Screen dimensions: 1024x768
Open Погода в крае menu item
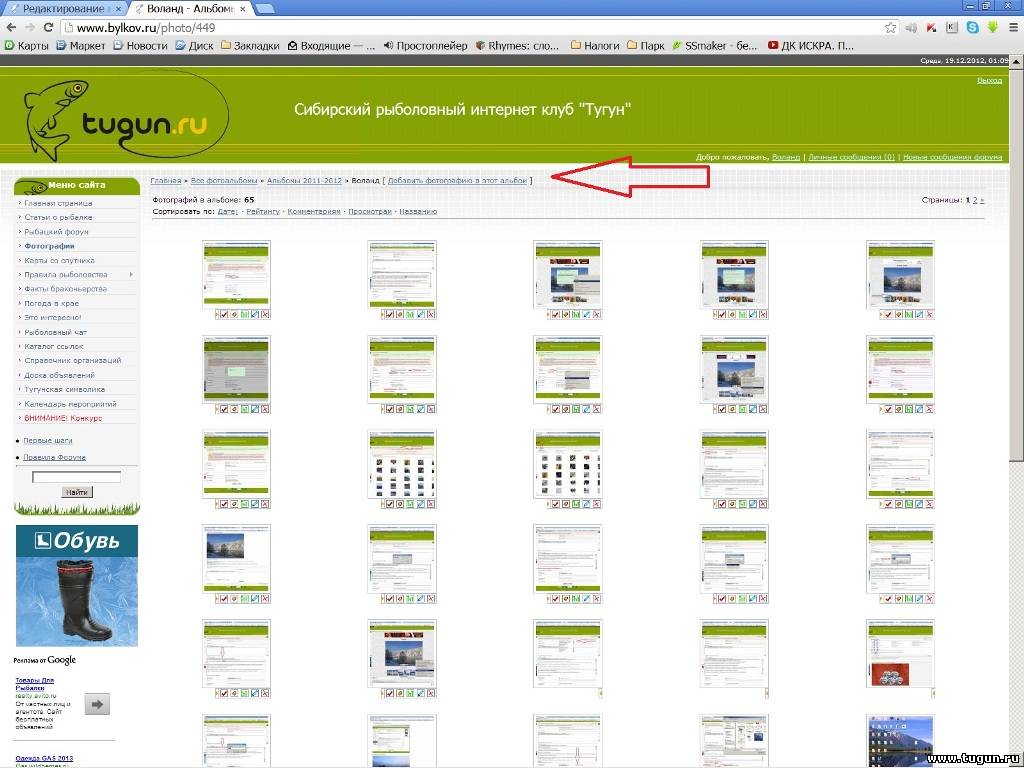pyautogui.click(x=51, y=304)
